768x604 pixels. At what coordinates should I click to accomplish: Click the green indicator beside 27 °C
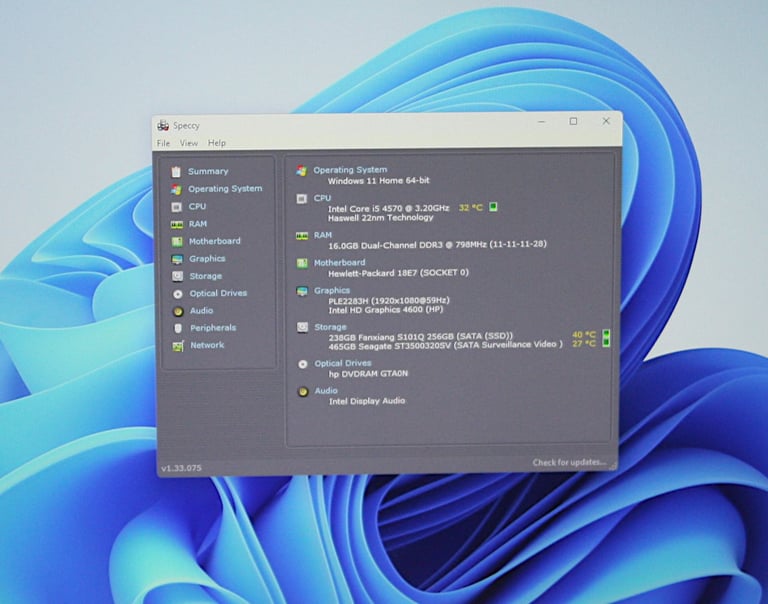click(x=606, y=342)
